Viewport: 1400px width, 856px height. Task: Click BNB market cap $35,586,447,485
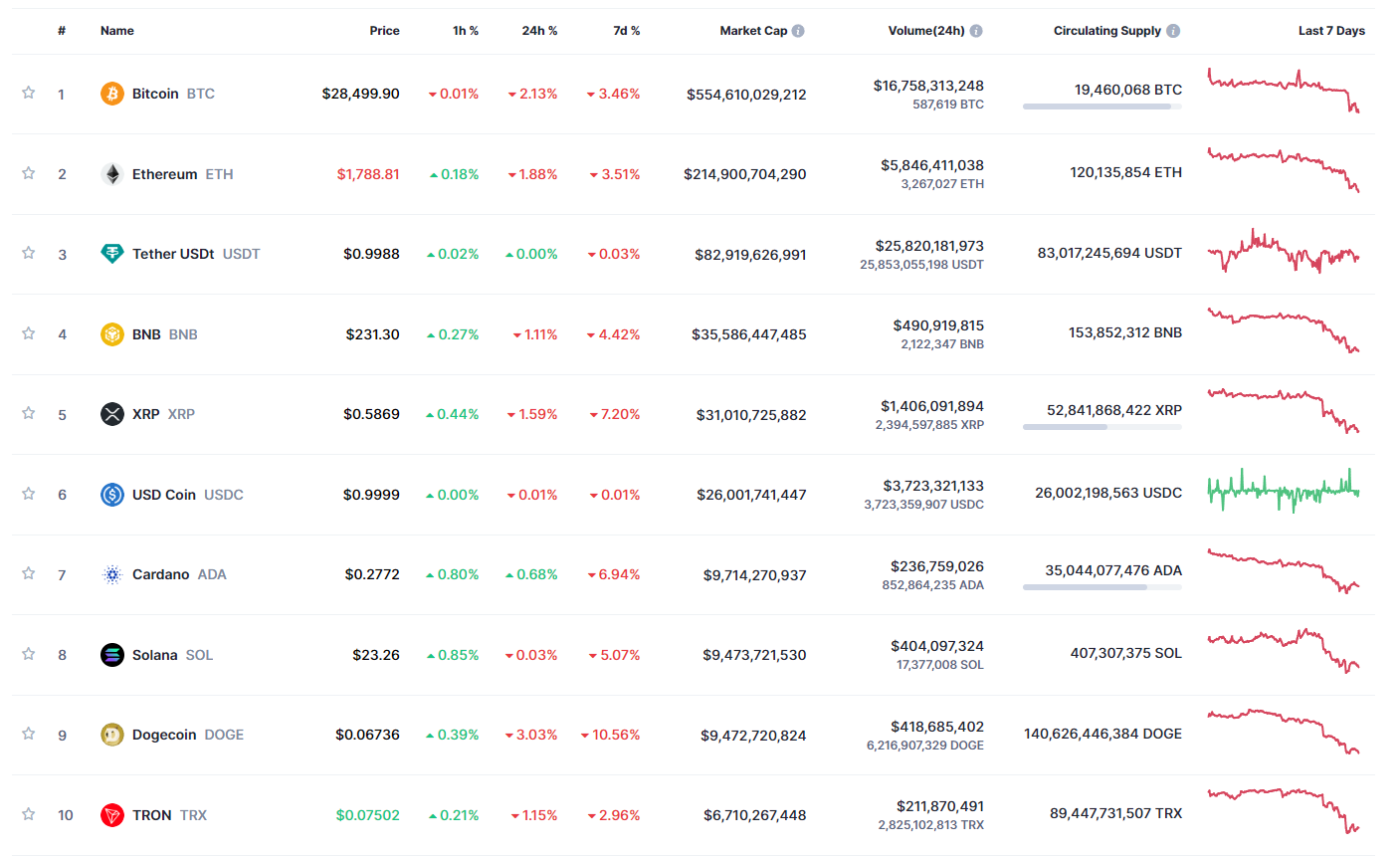pos(749,334)
